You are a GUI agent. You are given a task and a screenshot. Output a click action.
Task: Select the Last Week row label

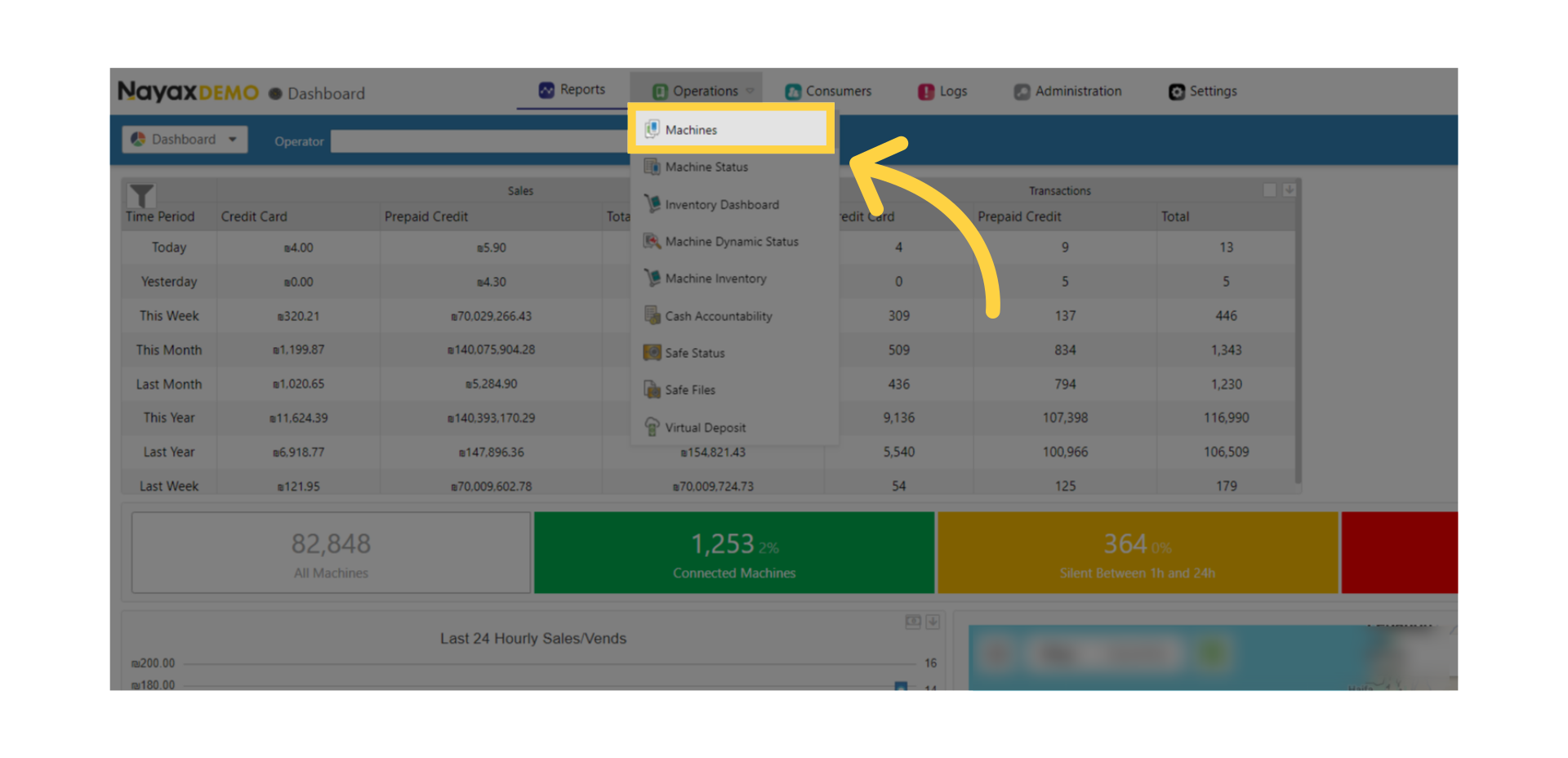coord(169,486)
